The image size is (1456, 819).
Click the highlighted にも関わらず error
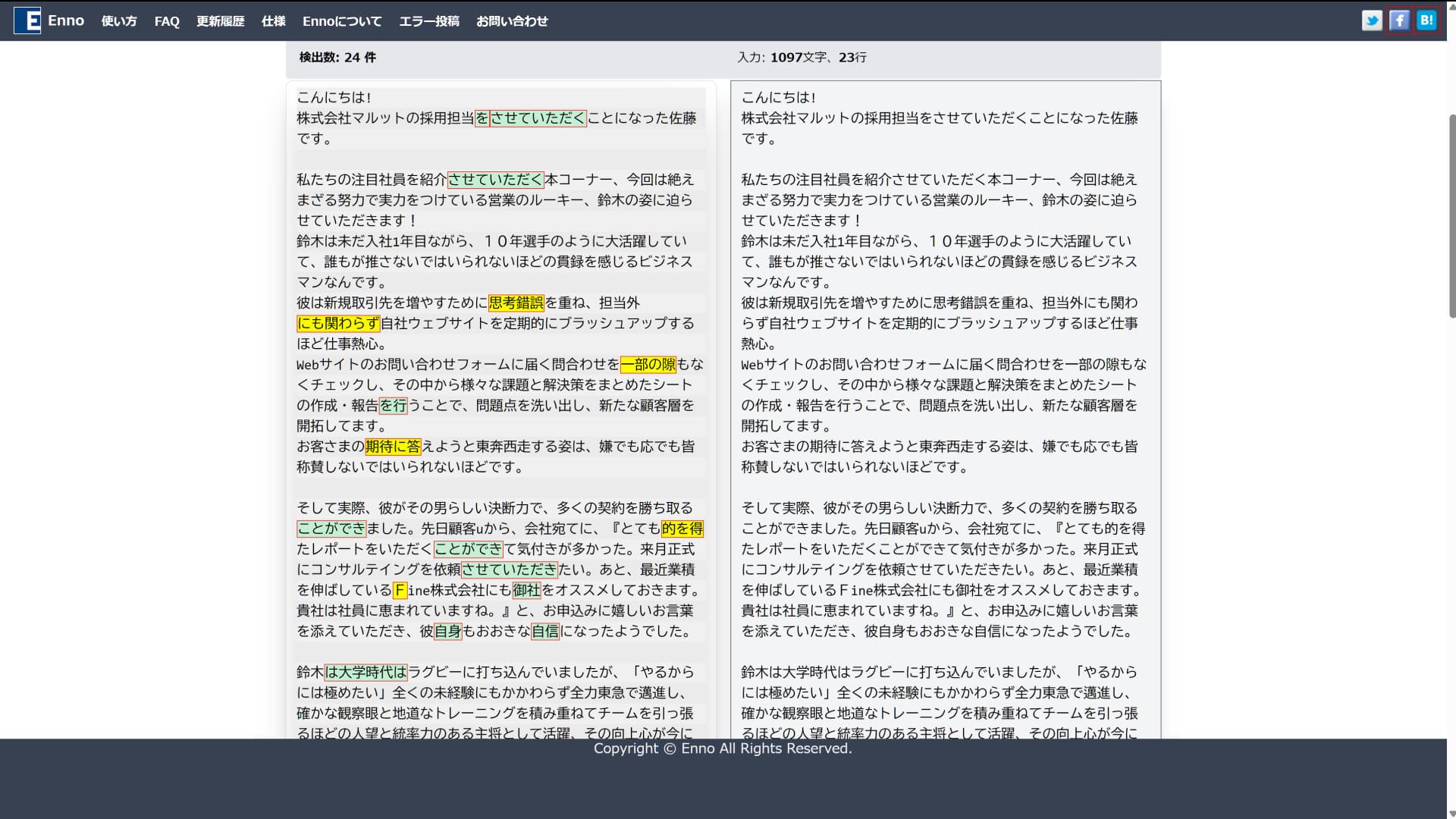(x=338, y=323)
